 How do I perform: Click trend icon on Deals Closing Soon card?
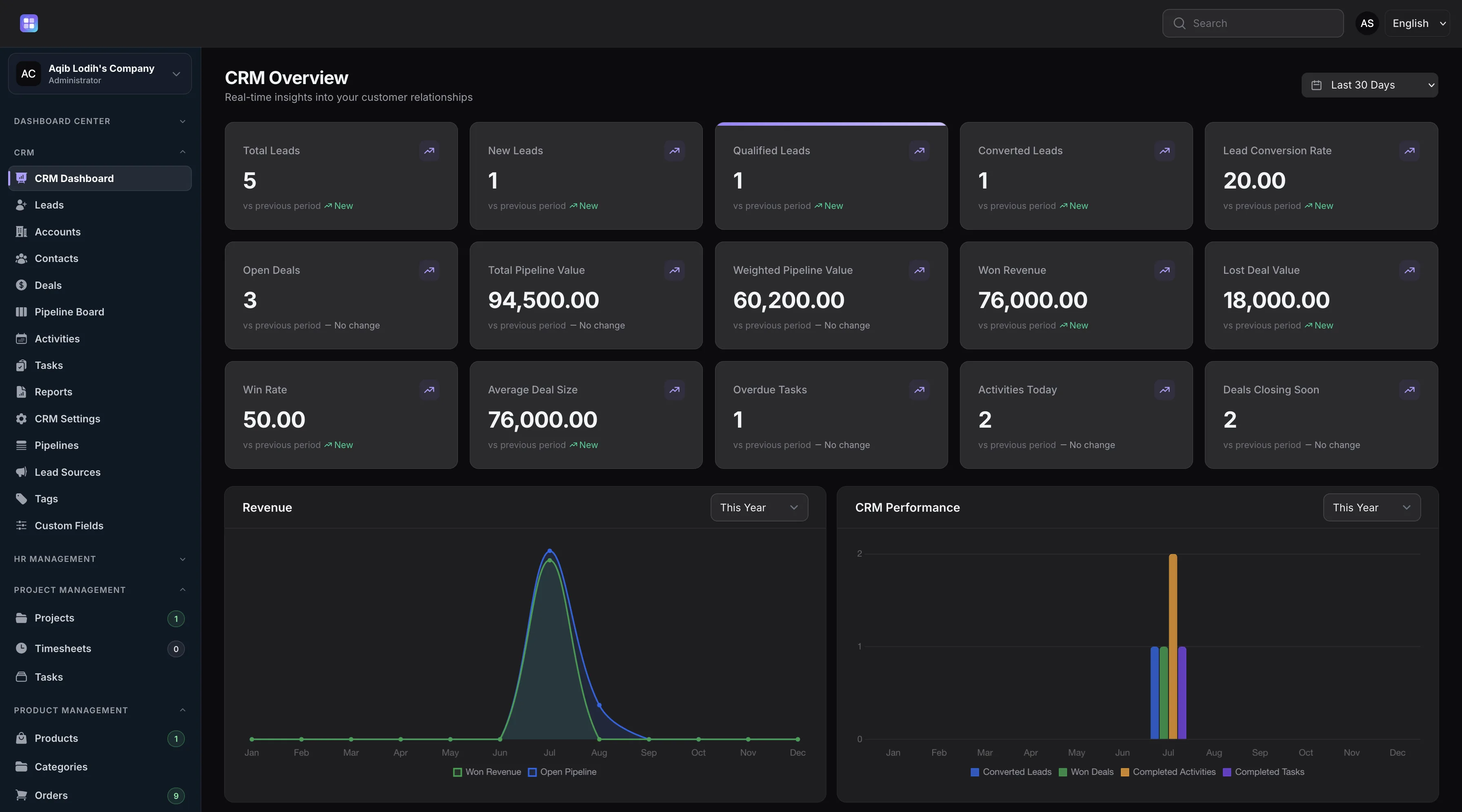click(x=1410, y=390)
